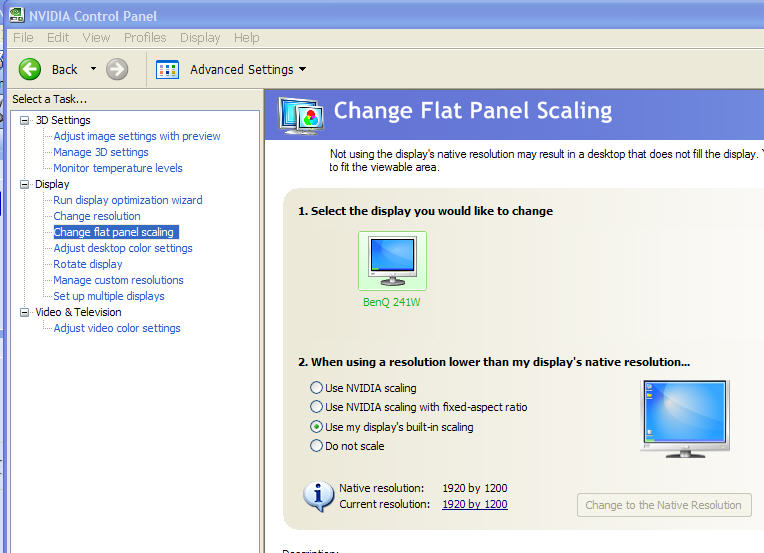This screenshot has height=553, width=764.
Task: Open Run display optimization wizard
Action: (128, 200)
